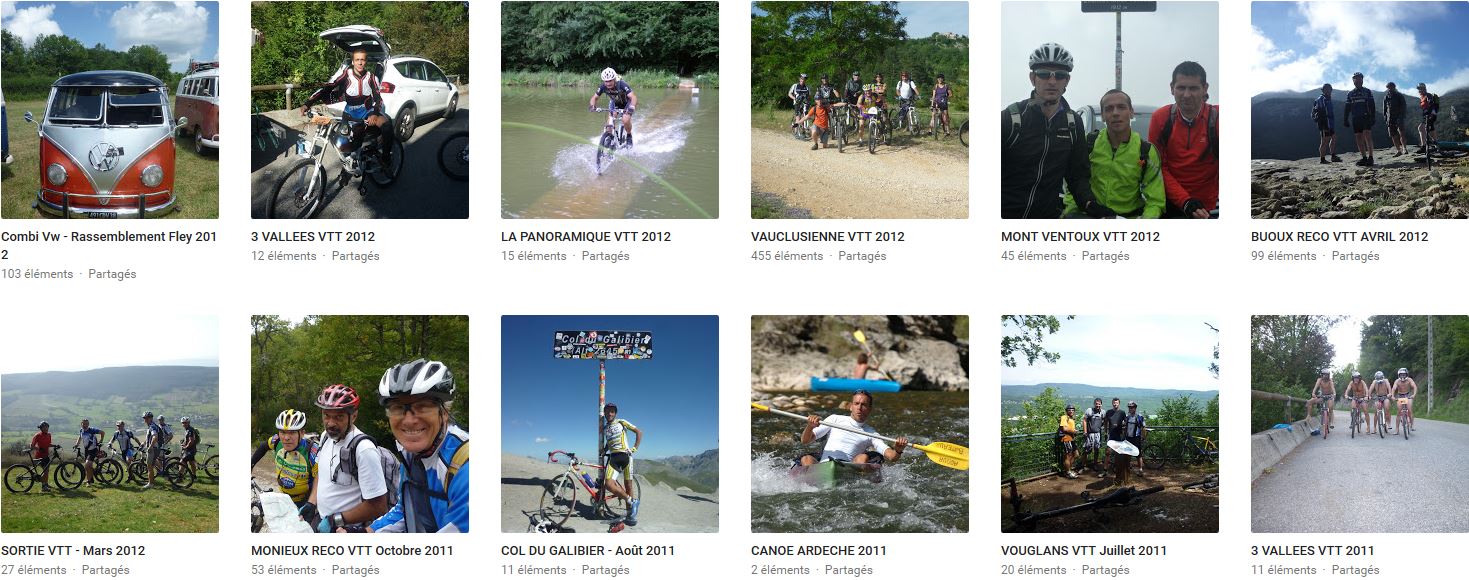Open VOUGLANS VTT Juillet 2011 album thumbnail

click(x=1110, y=424)
